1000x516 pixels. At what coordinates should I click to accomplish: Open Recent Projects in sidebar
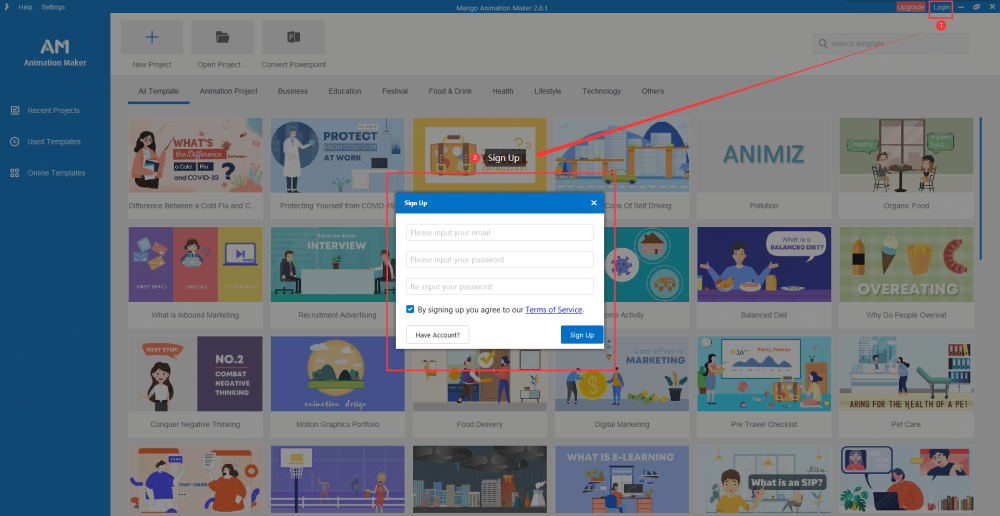tap(53, 110)
